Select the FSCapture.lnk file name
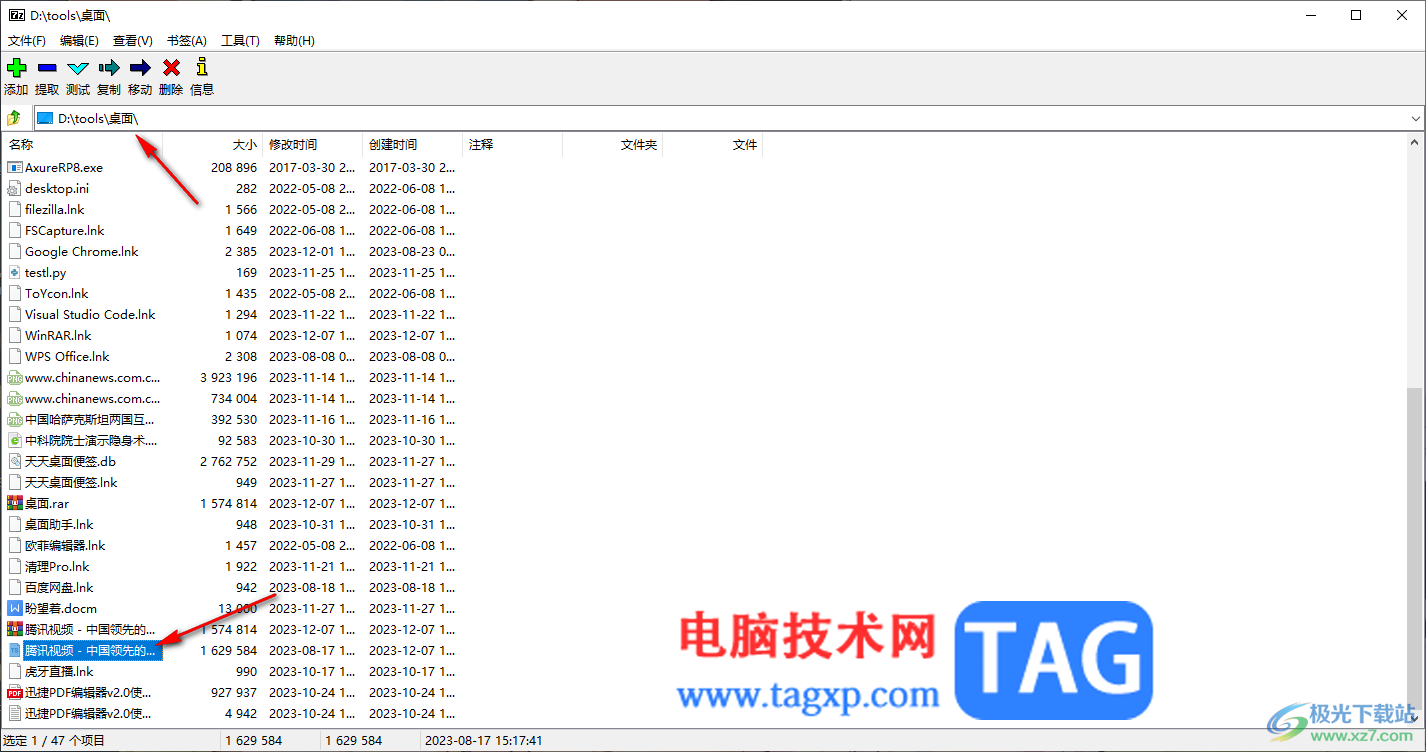This screenshot has height=752, width=1426. click(65, 231)
